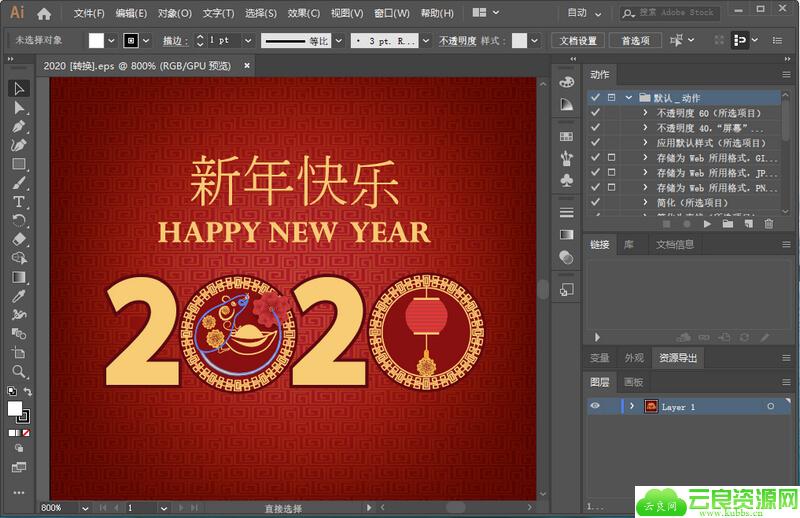Open the zoom level 800% dropdown
Screen dimensions: 800x518
click(85, 508)
